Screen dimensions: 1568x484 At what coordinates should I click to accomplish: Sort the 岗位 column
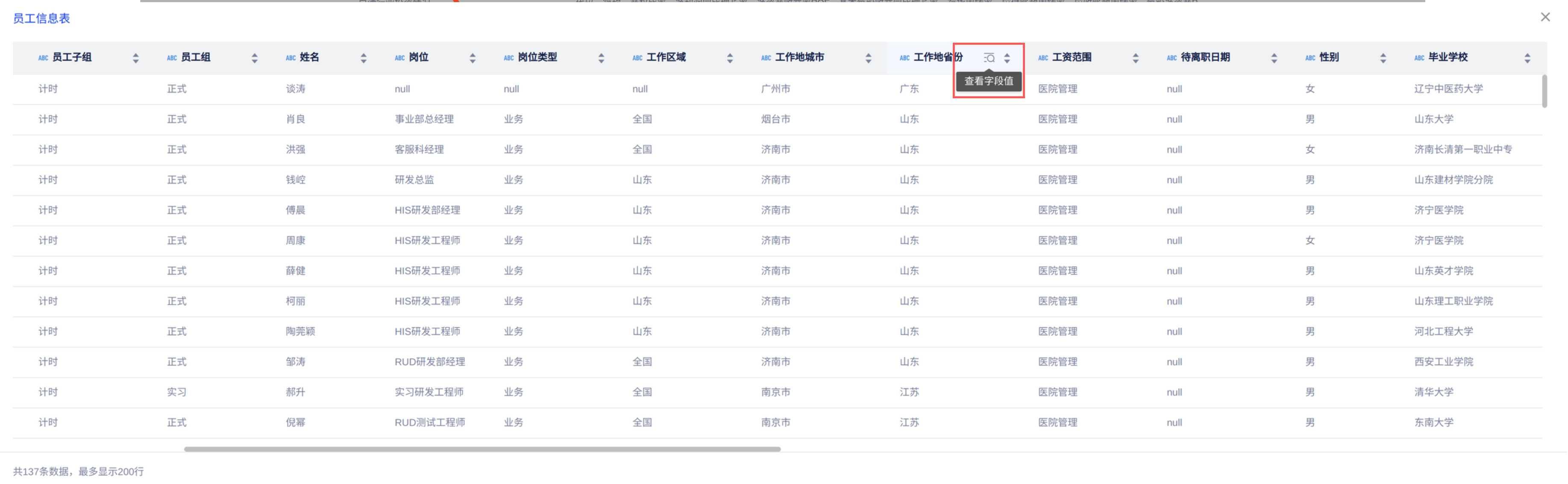click(473, 58)
